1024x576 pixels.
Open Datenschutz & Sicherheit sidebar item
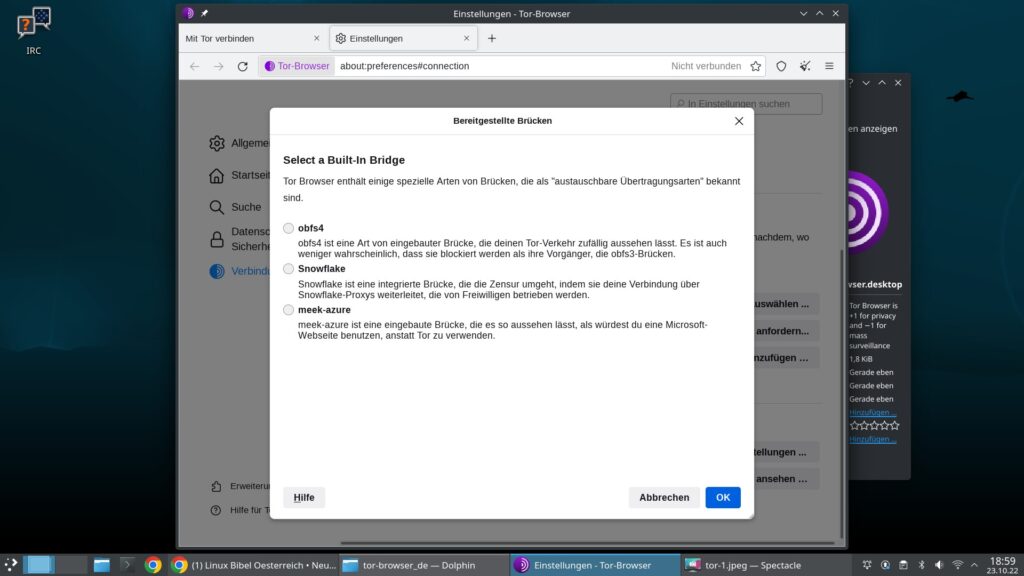(x=240, y=239)
